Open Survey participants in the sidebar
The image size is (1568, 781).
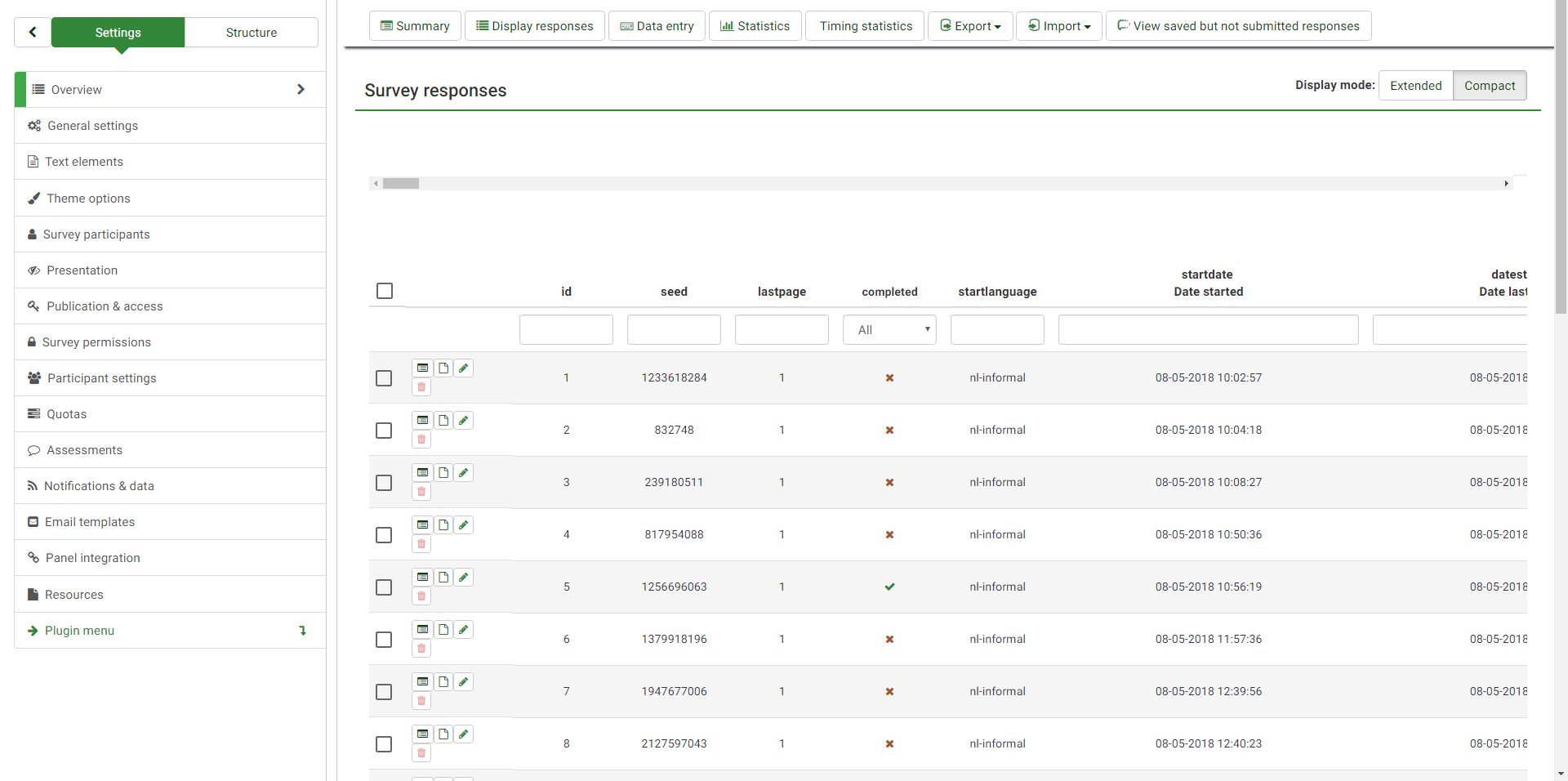96,234
